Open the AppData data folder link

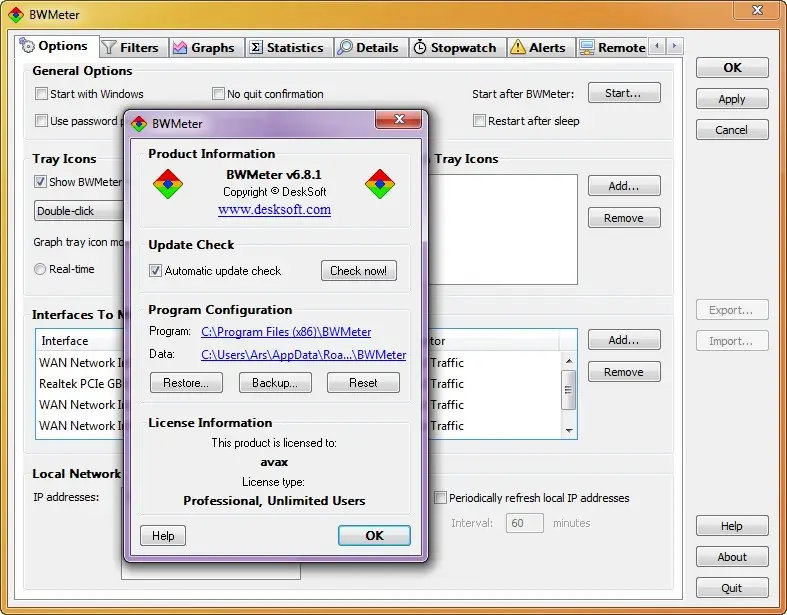click(304, 355)
